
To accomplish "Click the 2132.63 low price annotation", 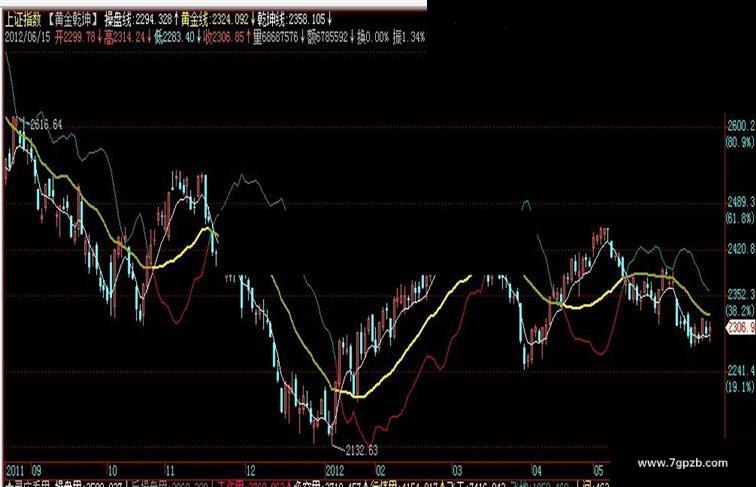I will click(362, 450).
